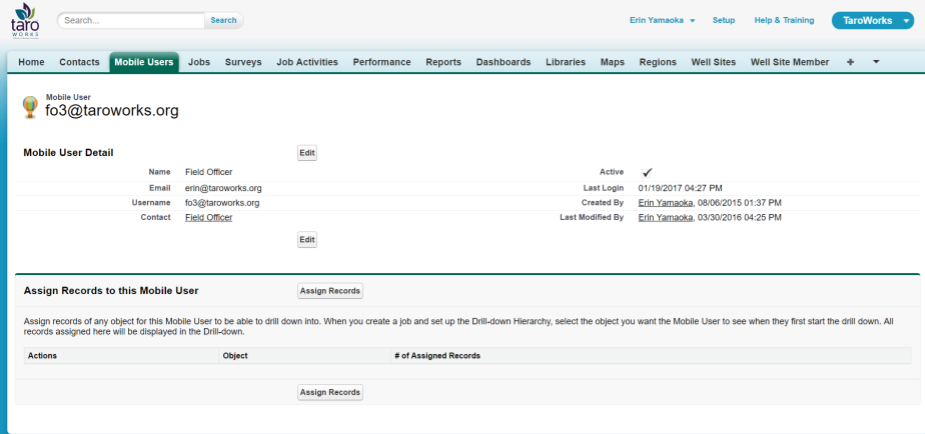
Task: Switch to the Jobs tab
Action: click(x=199, y=62)
